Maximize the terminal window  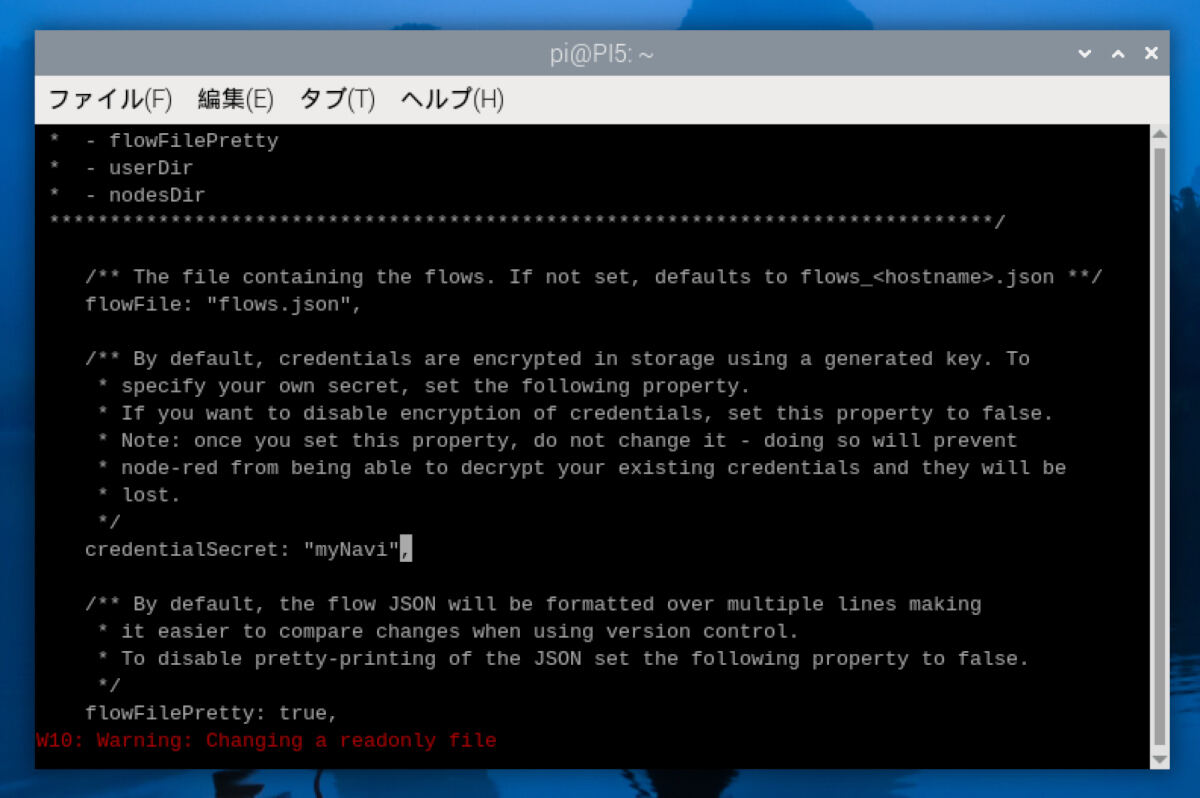tap(1118, 54)
